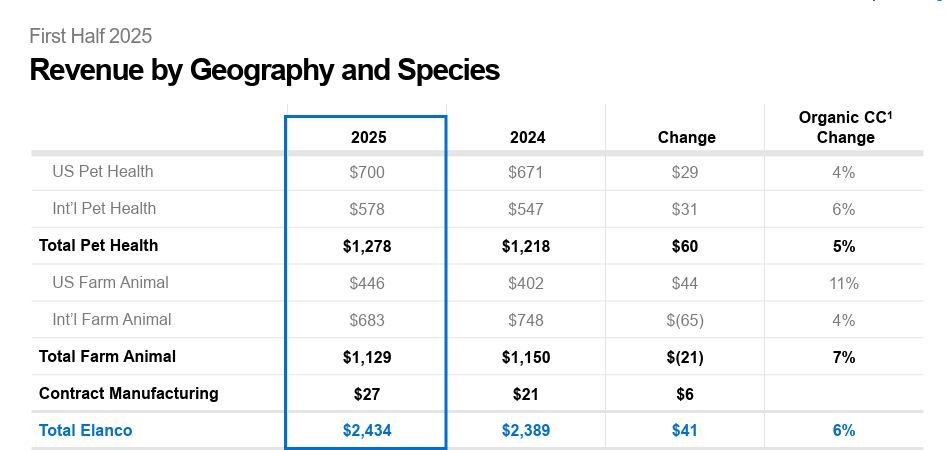Click the Contract Manufacturing row label
This screenshot has width=946, height=450.
[x=128, y=393]
